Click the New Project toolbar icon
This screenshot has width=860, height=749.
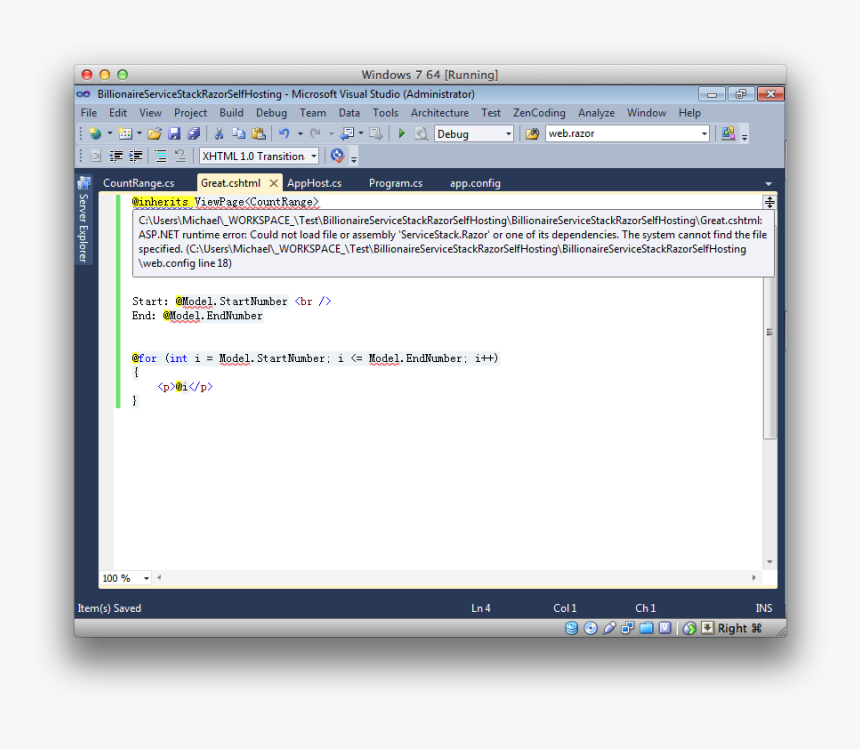click(x=95, y=133)
